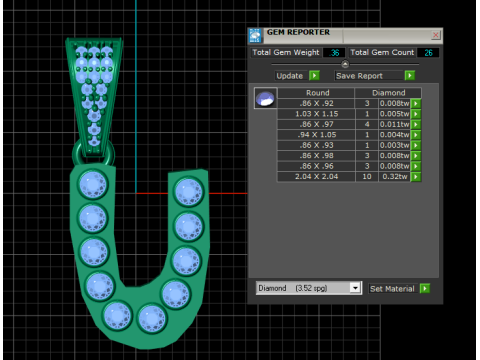Click green arrow for .86 X .93 row
Viewport: 480px width, 360px height.
416,145
